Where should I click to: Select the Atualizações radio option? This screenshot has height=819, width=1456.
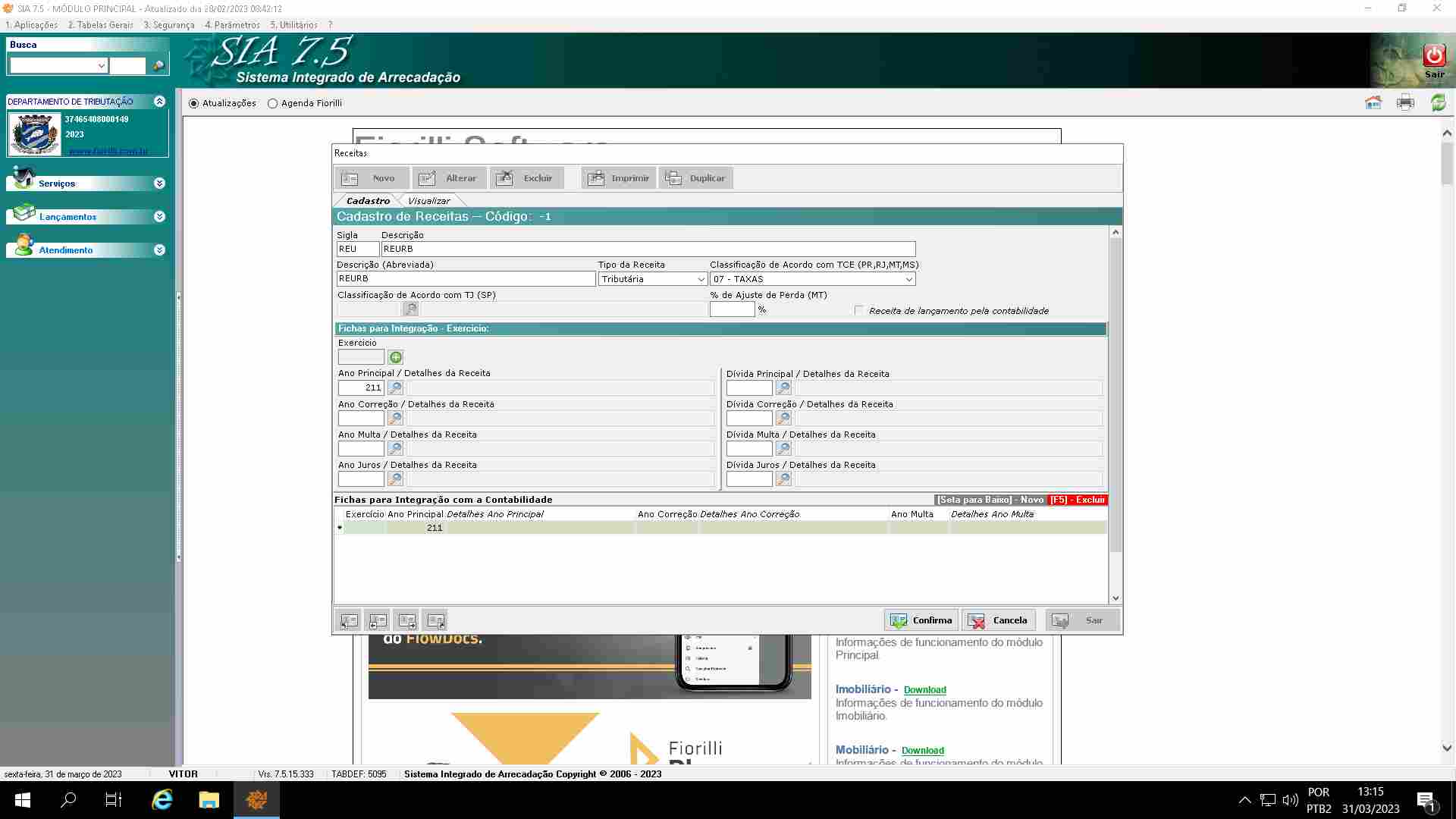click(194, 103)
